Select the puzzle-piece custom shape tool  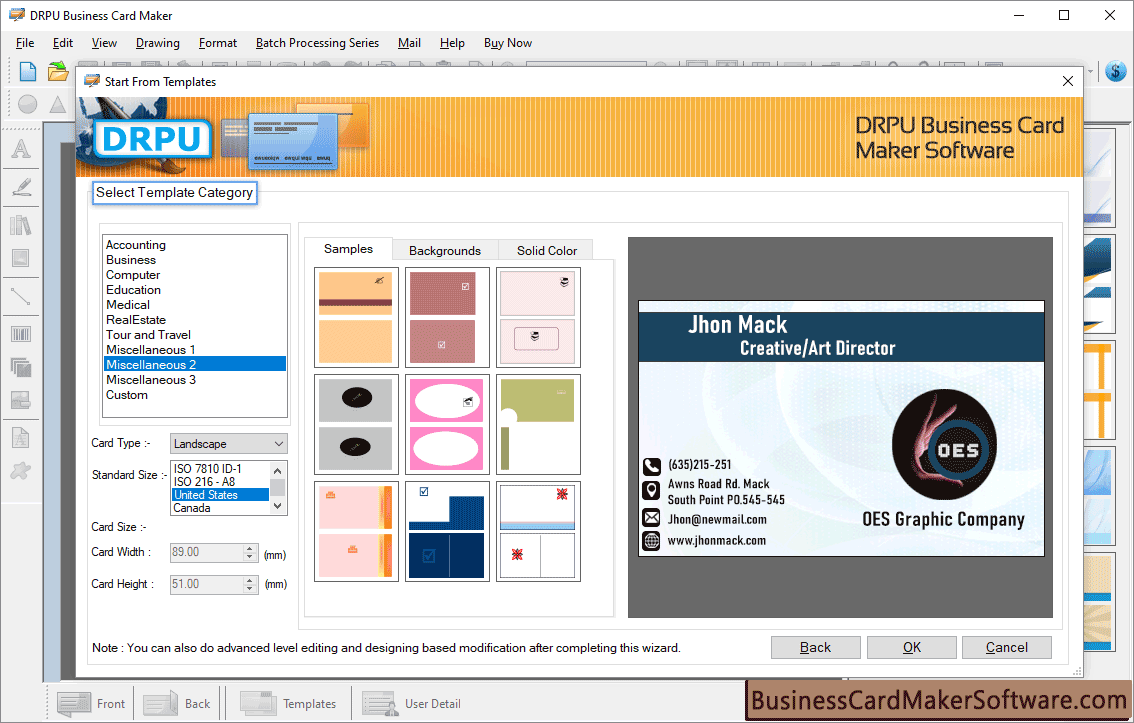tap(21, 471)
